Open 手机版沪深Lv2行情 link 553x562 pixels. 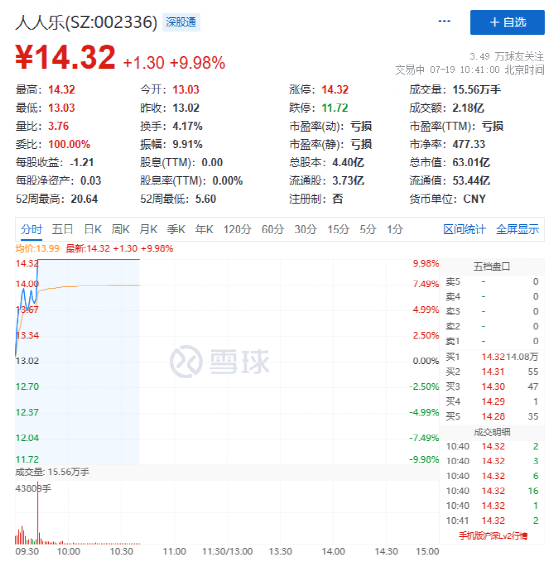point(493,535)
